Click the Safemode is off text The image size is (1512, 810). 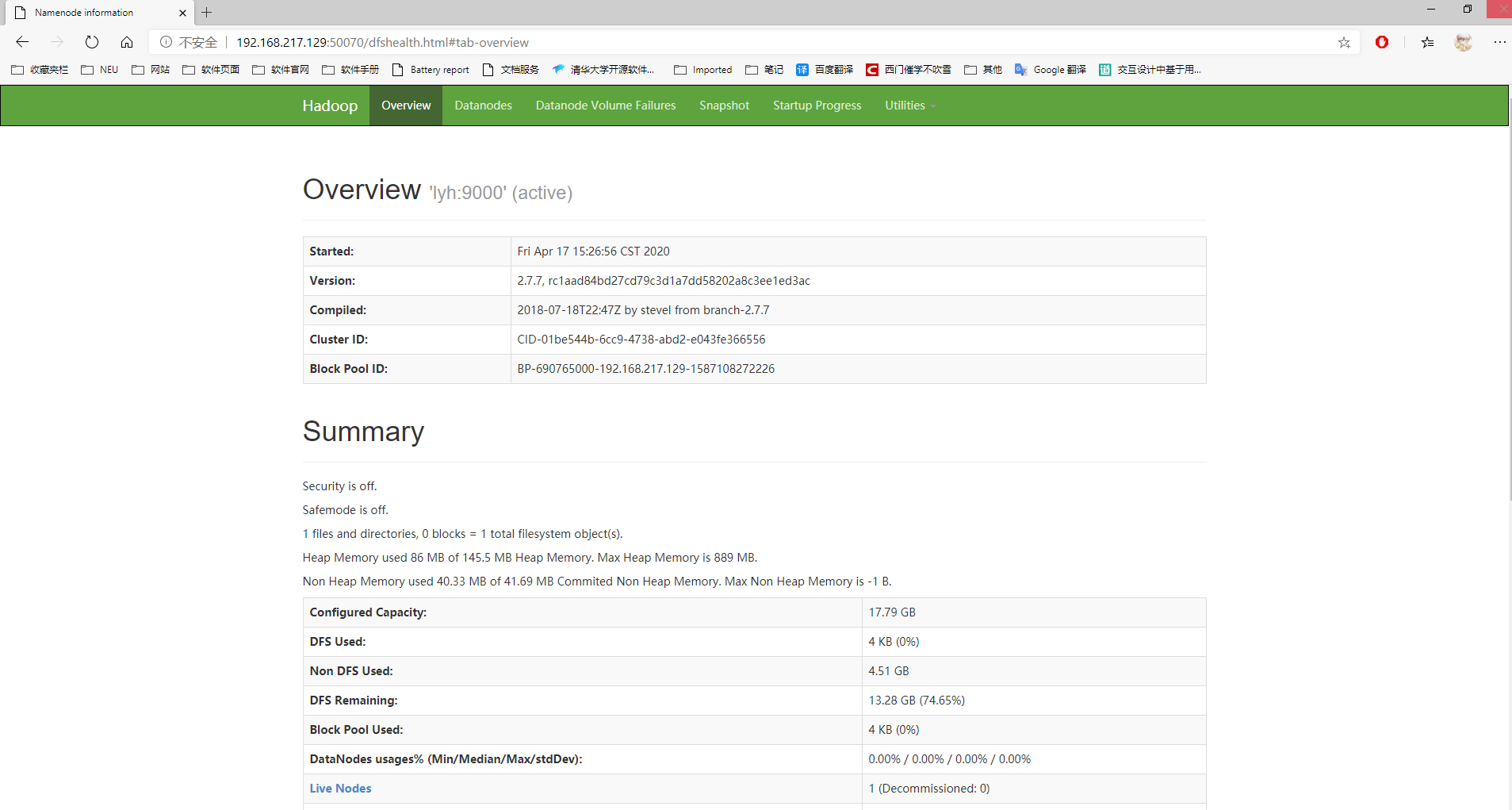coord(346,510)
